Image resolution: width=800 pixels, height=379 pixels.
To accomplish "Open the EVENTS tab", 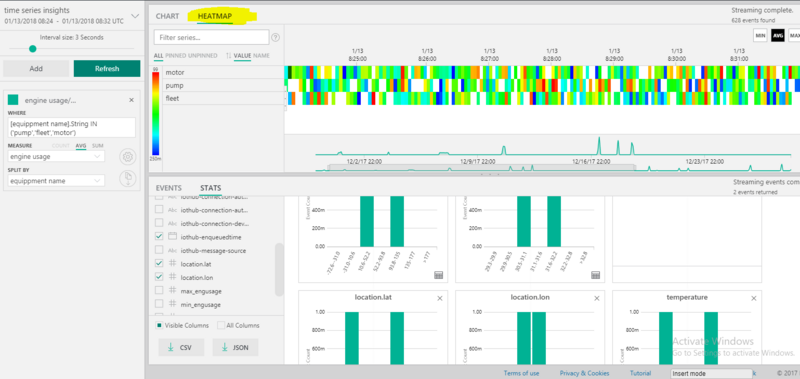I will point(168,188).
